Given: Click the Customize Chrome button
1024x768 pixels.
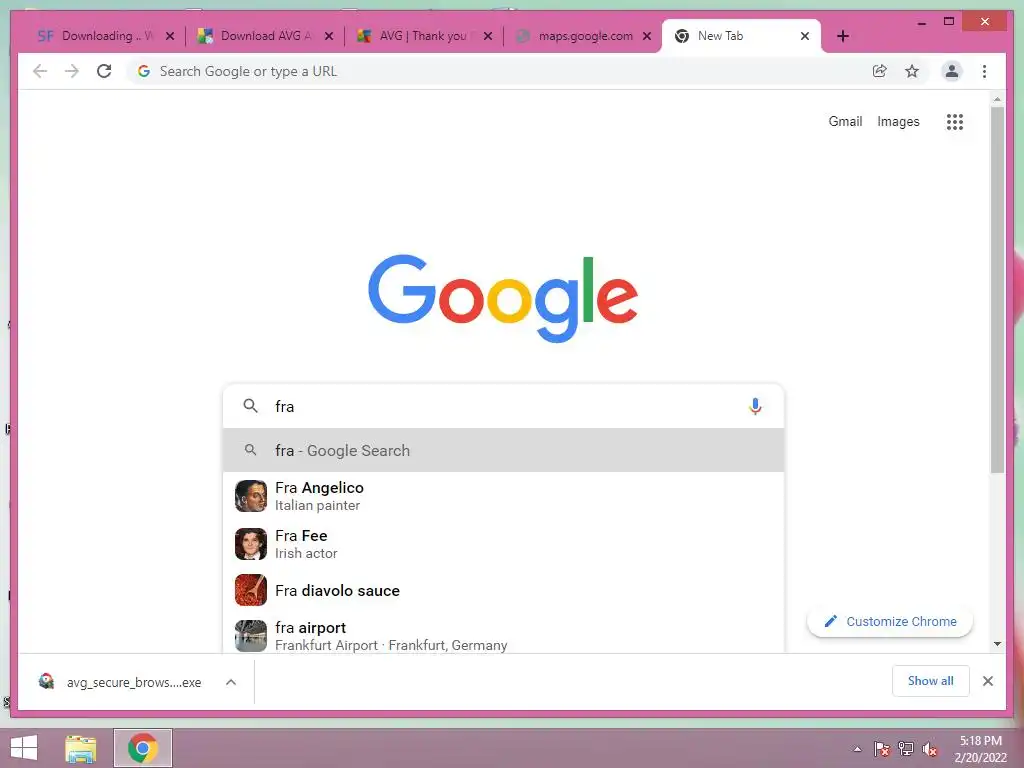Looking at the screenshot, I should [x=890, y=621].
